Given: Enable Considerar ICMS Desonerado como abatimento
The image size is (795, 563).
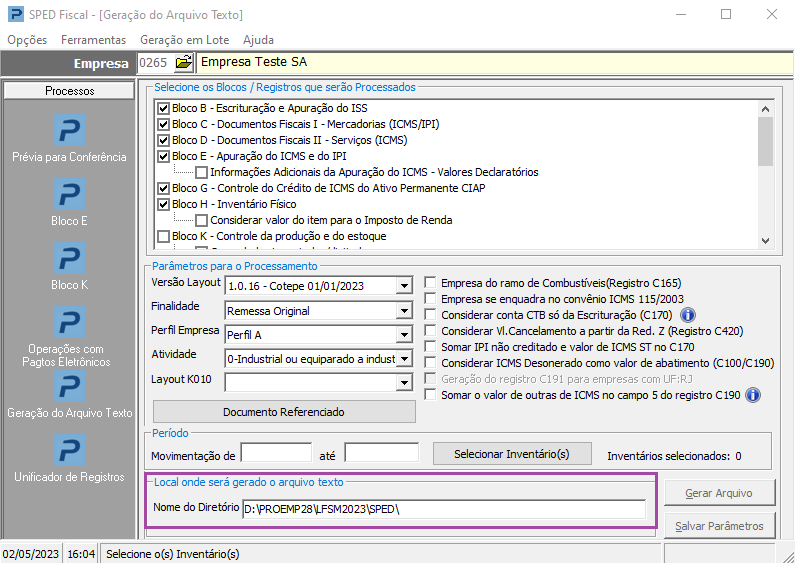Looking at the screenshot, I should point(430,363).
